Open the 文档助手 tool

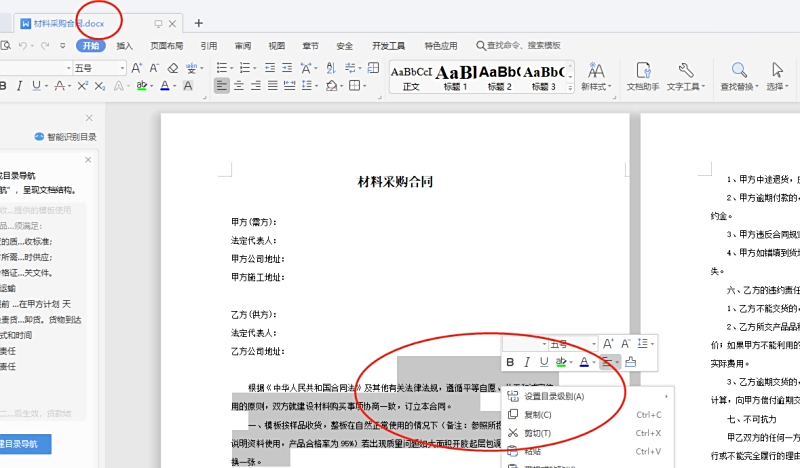tap(643, 77)
